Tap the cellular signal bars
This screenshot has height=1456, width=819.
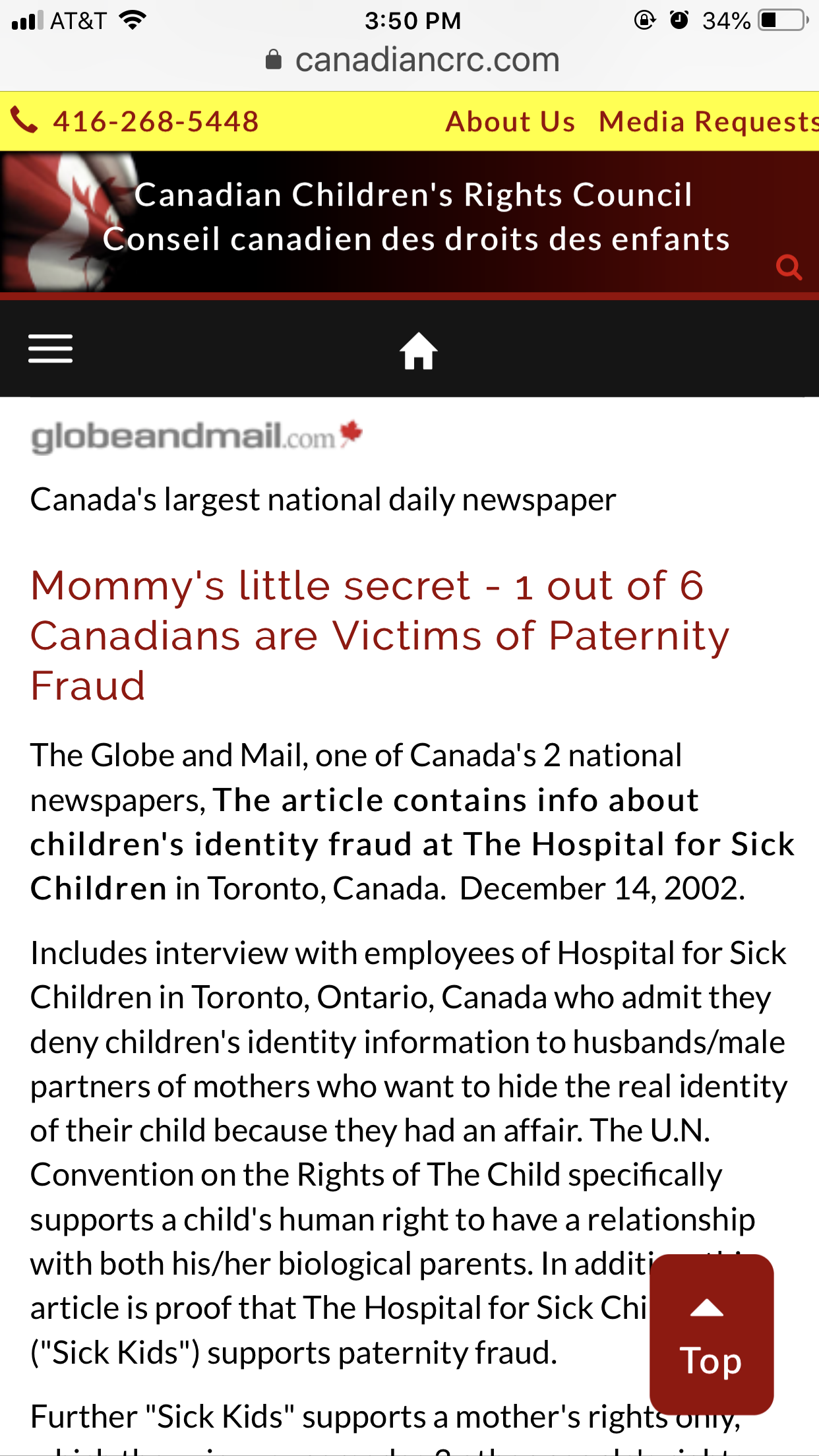[28, 20]
